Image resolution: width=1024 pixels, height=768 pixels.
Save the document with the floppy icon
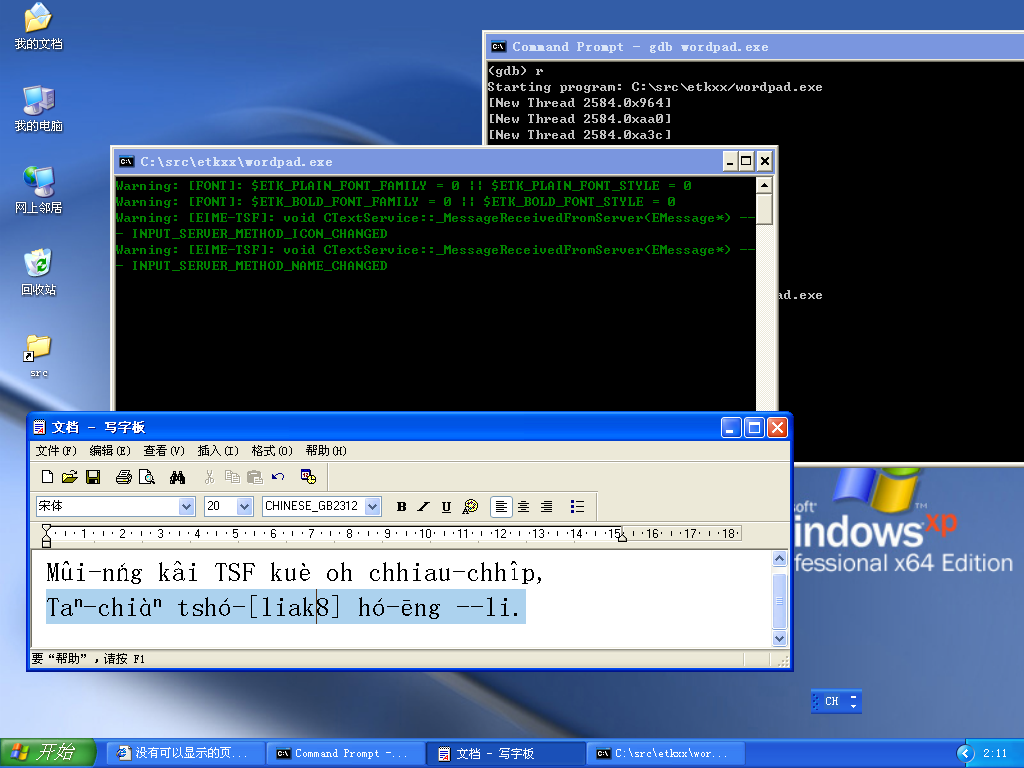click(x=92, y=477)
